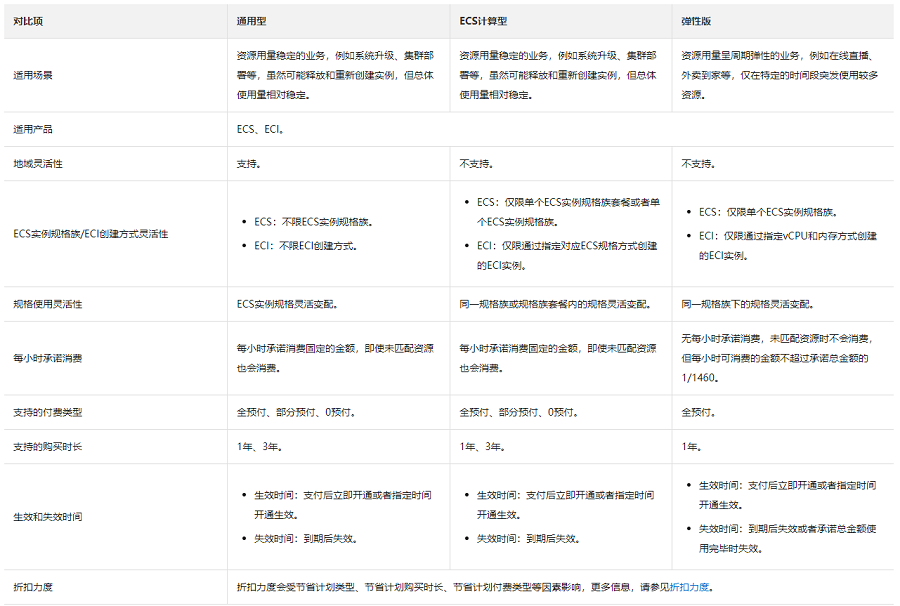Click the 适用场景 description under 通用型
Image resolution: width=900 pixels, height=606 pixels.
pos(335,75)
